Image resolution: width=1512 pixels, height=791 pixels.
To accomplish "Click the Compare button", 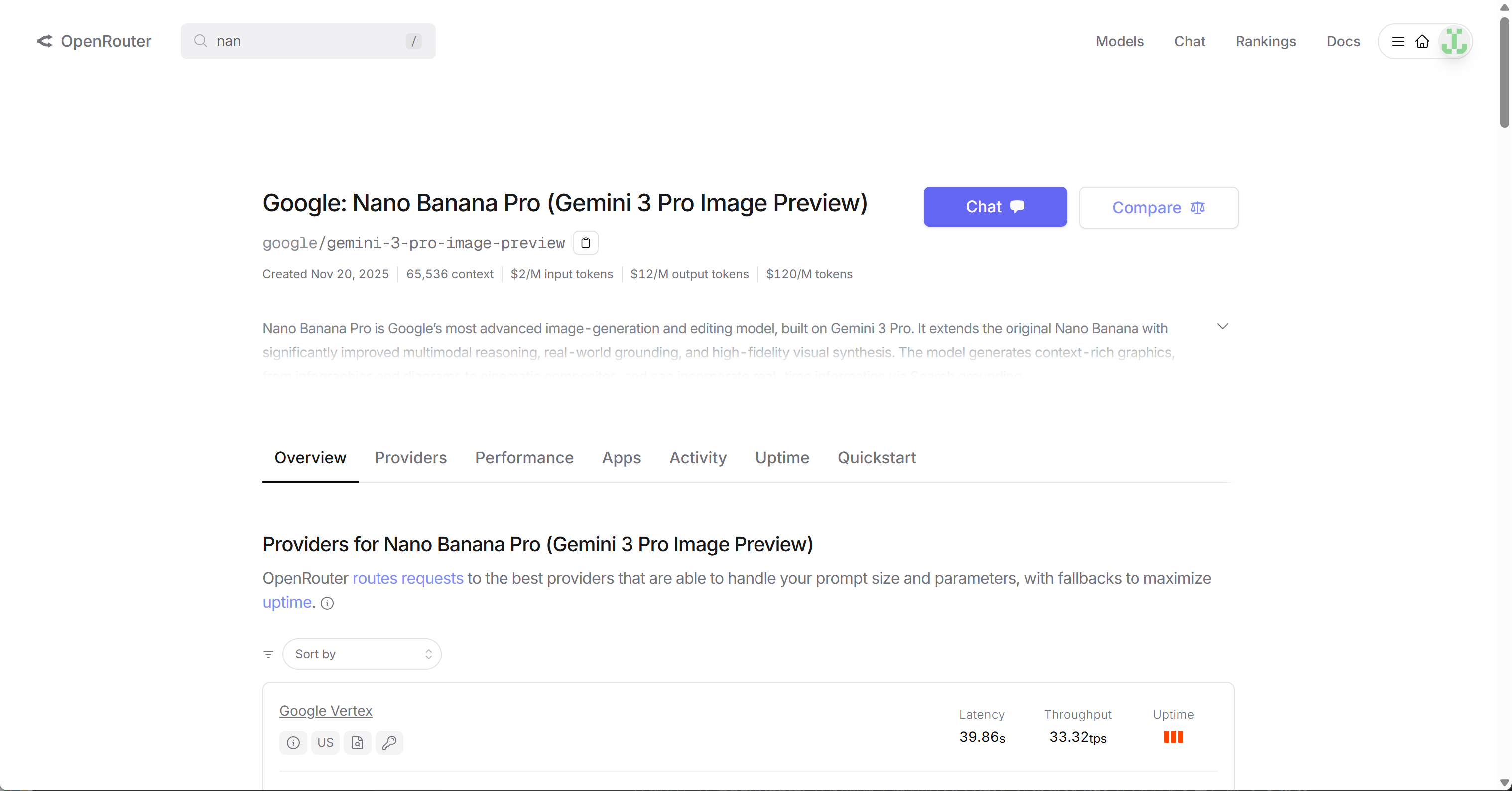I will tap(1158, 207).
